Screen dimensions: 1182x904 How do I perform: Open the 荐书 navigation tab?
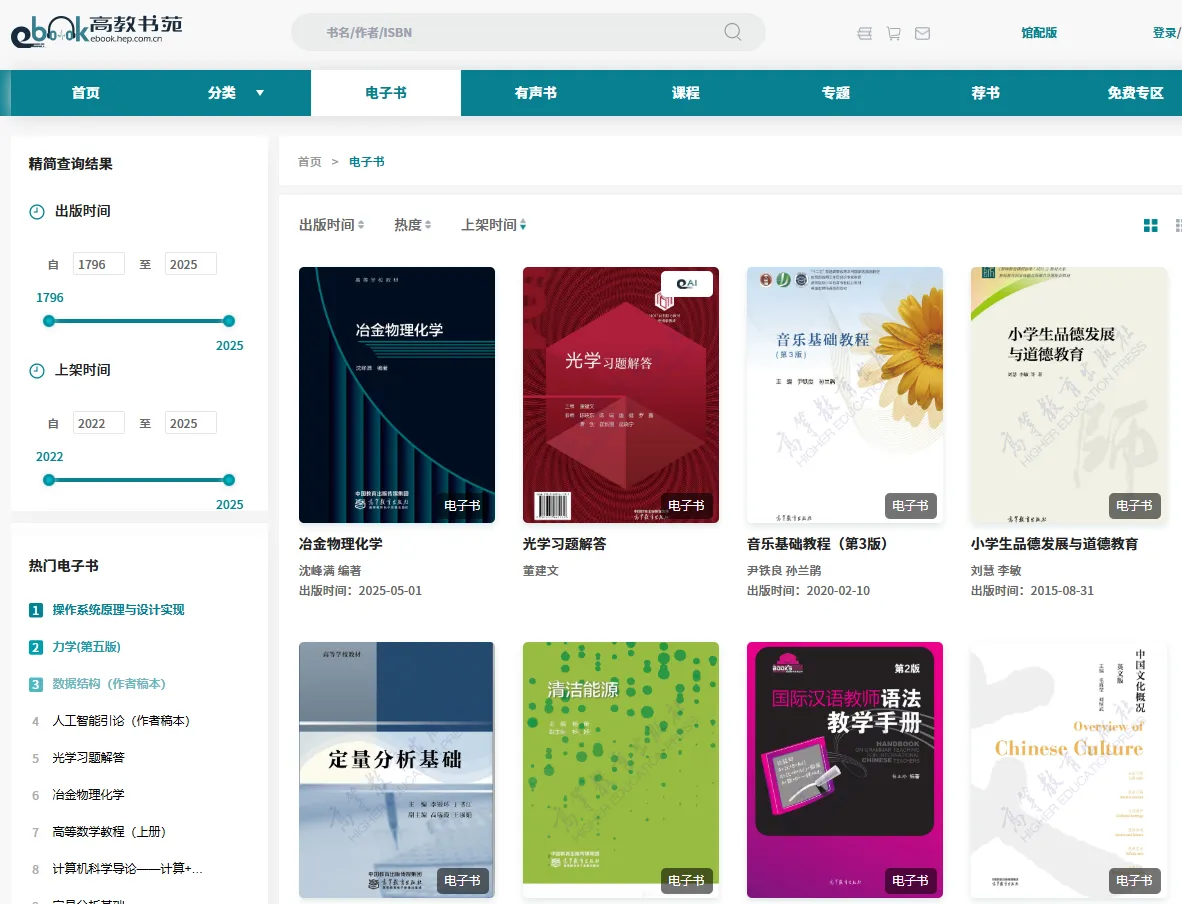point(985,93)
